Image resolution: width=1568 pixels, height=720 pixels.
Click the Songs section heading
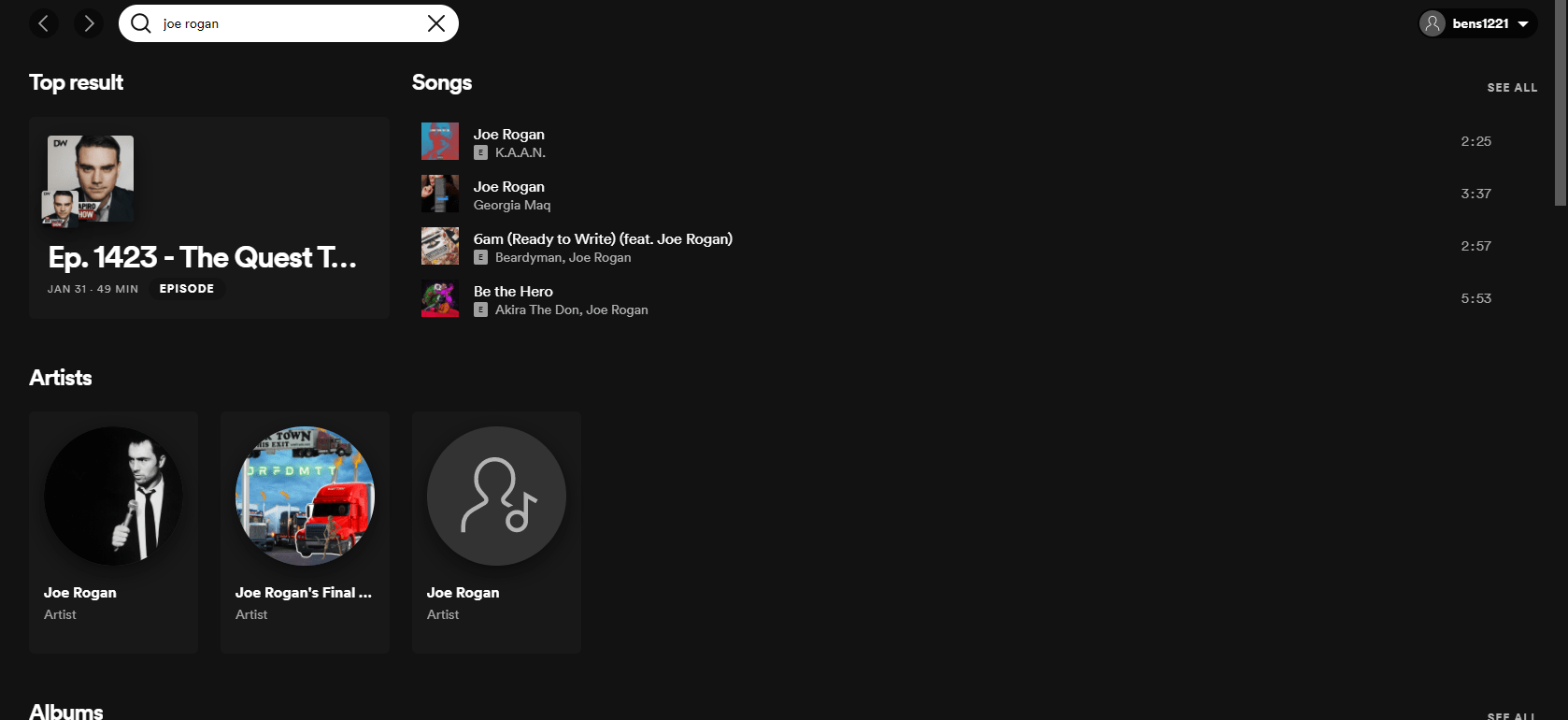coord(442,83)
